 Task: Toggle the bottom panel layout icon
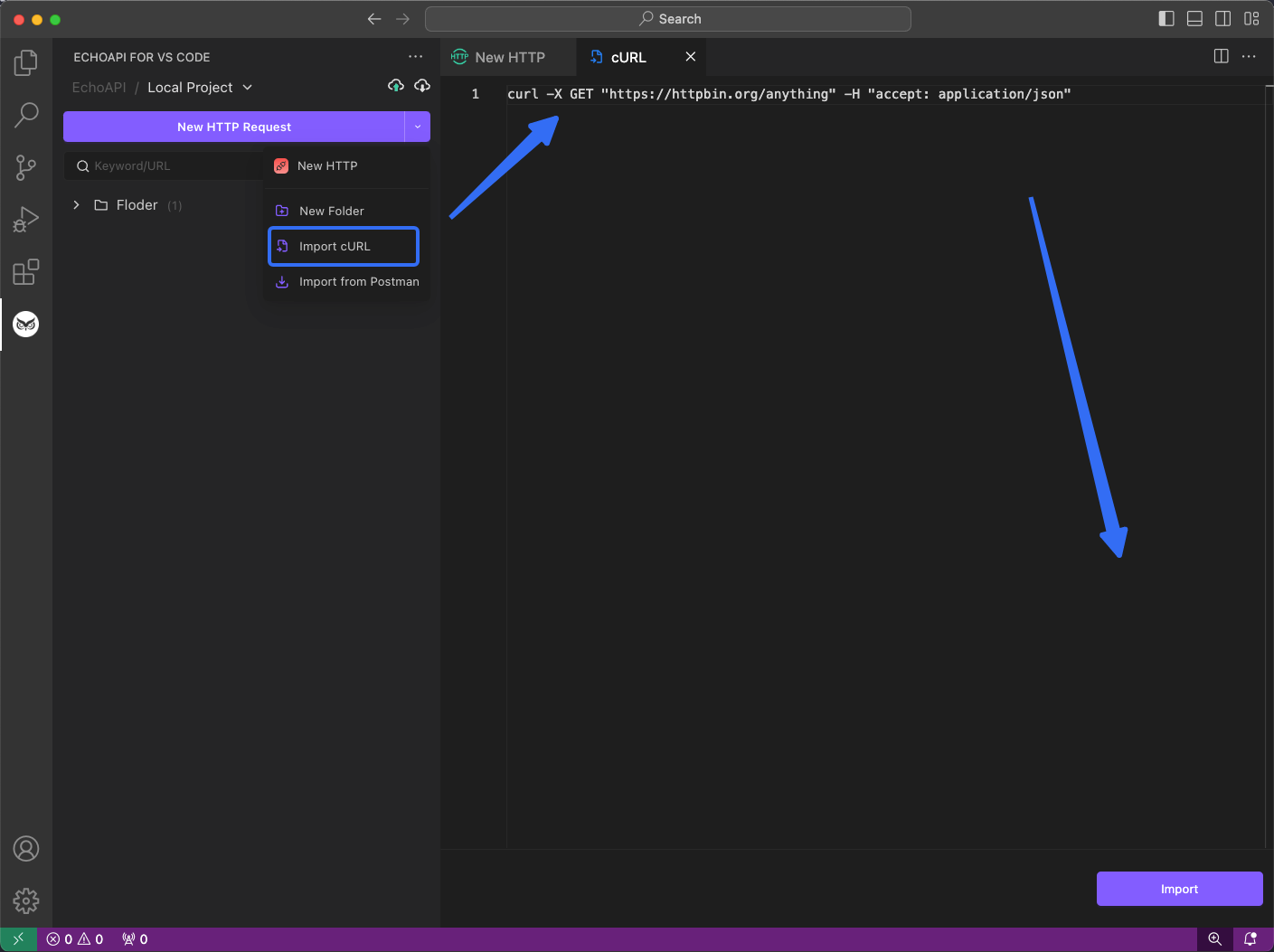1194,19
